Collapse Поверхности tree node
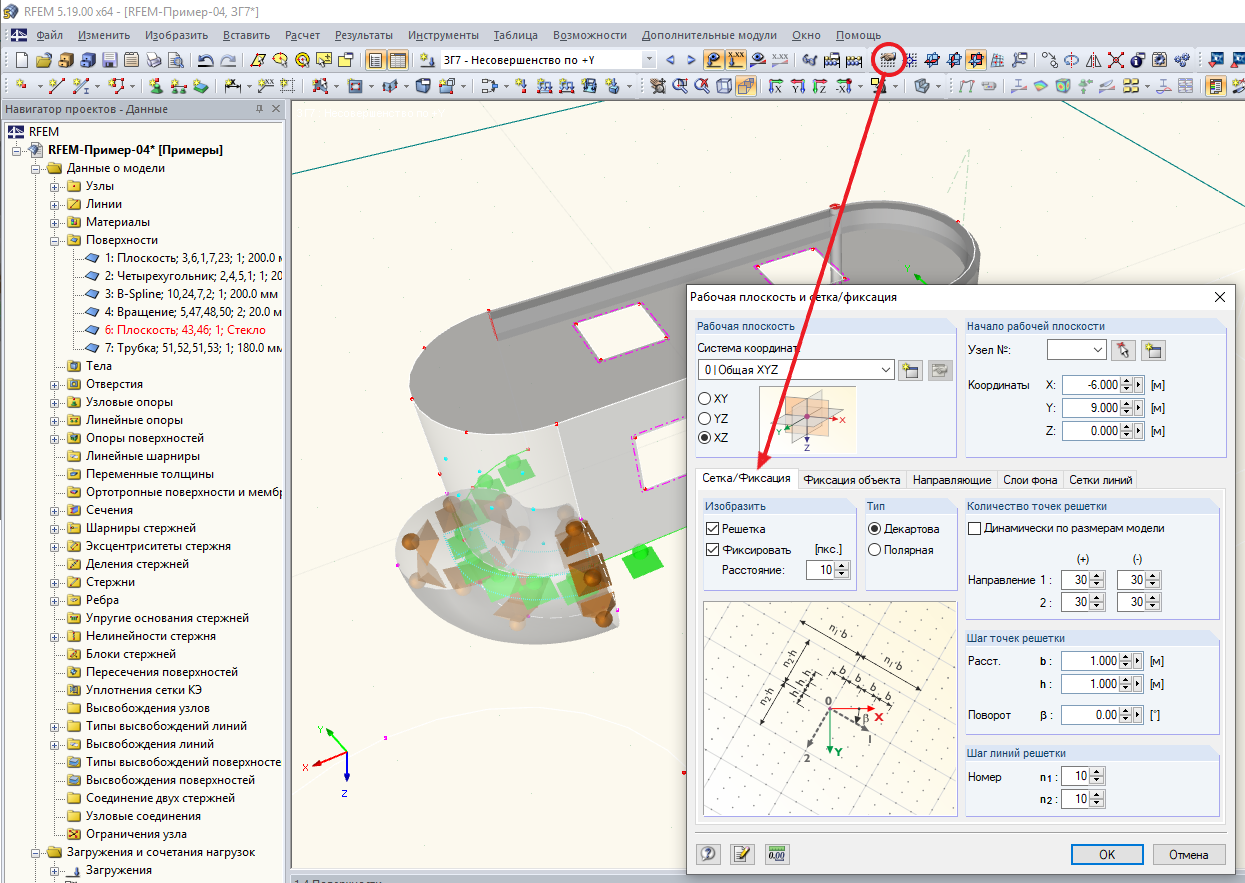Image resolution: width=1245 pixels, height=883 pixels. click(x=54, y=240)
